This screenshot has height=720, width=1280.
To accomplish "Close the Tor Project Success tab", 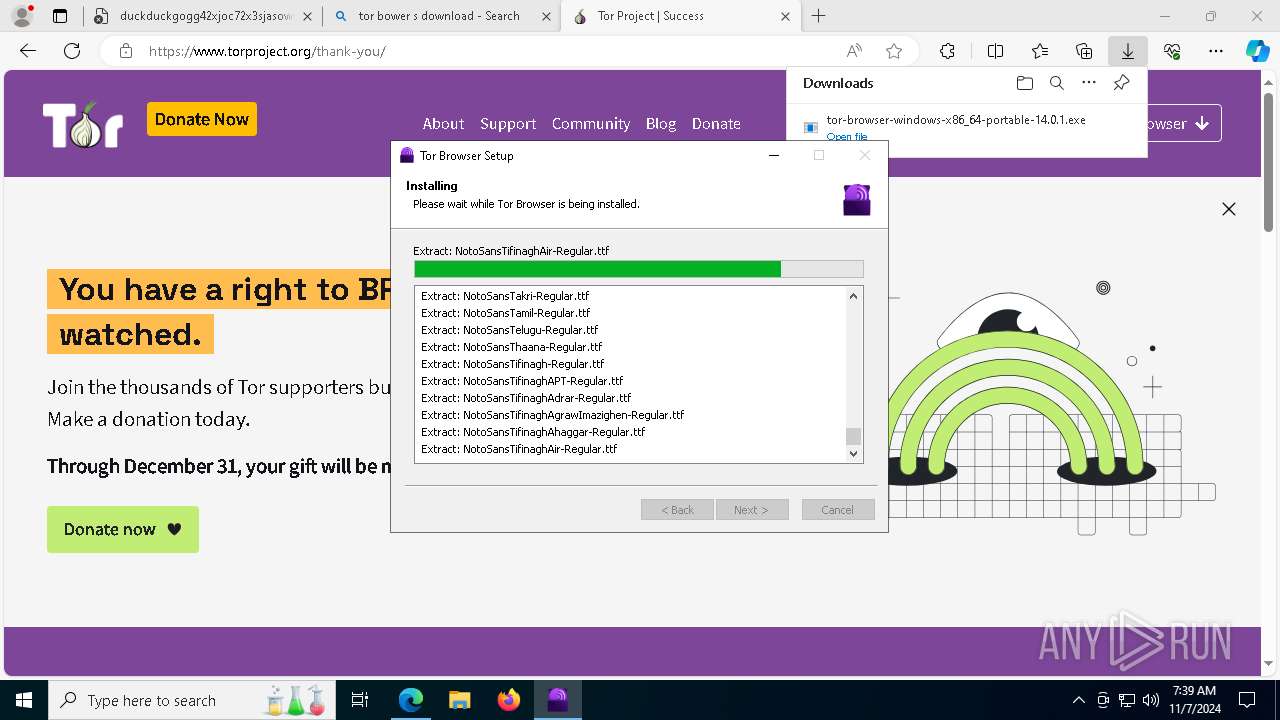I will tap(785, 16).
